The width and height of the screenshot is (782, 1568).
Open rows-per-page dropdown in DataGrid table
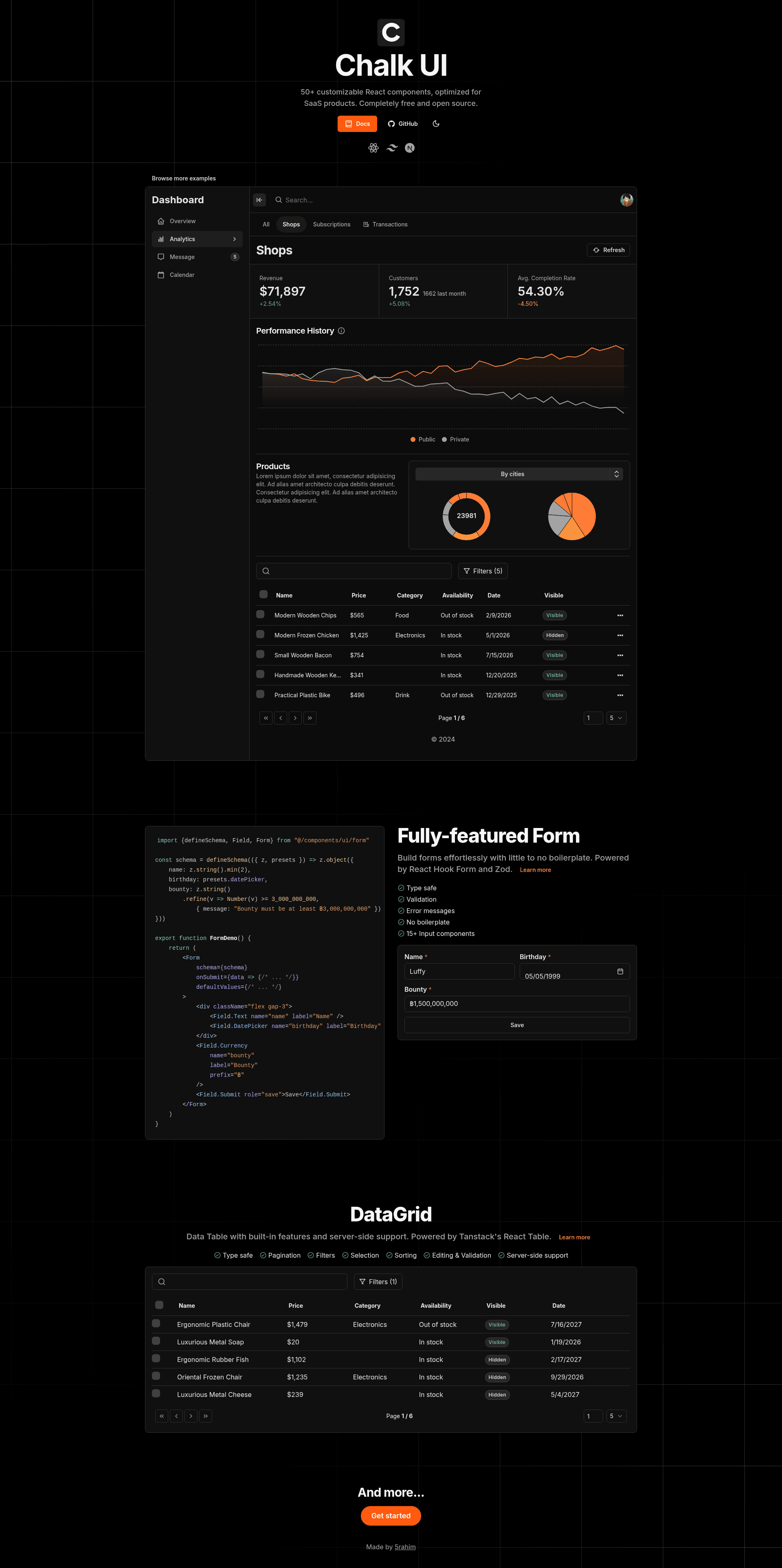point(616,1416)
